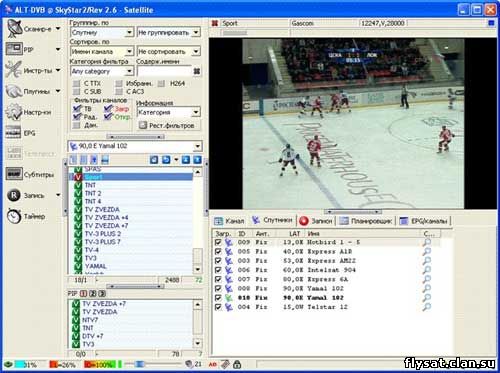
Task: Click the fourth channel toolbar printer-like icon
Action: coord(105,160)
